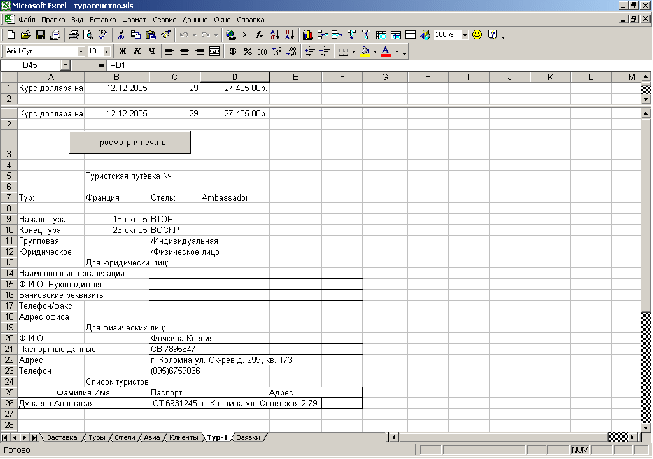
Task: Sort descending with Z-A icon
Action: [x=289, y=35]
